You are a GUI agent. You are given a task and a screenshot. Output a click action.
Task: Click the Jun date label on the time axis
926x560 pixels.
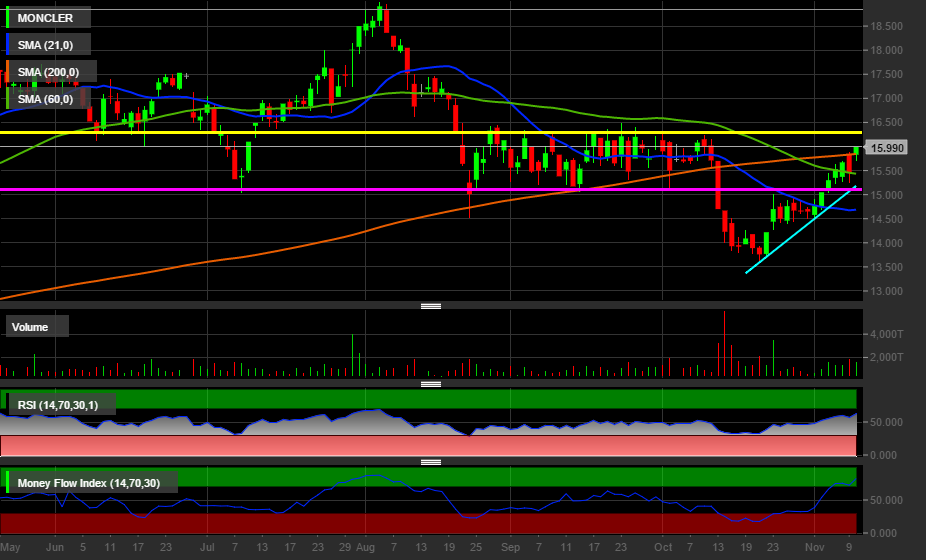(x=55, y=547)
